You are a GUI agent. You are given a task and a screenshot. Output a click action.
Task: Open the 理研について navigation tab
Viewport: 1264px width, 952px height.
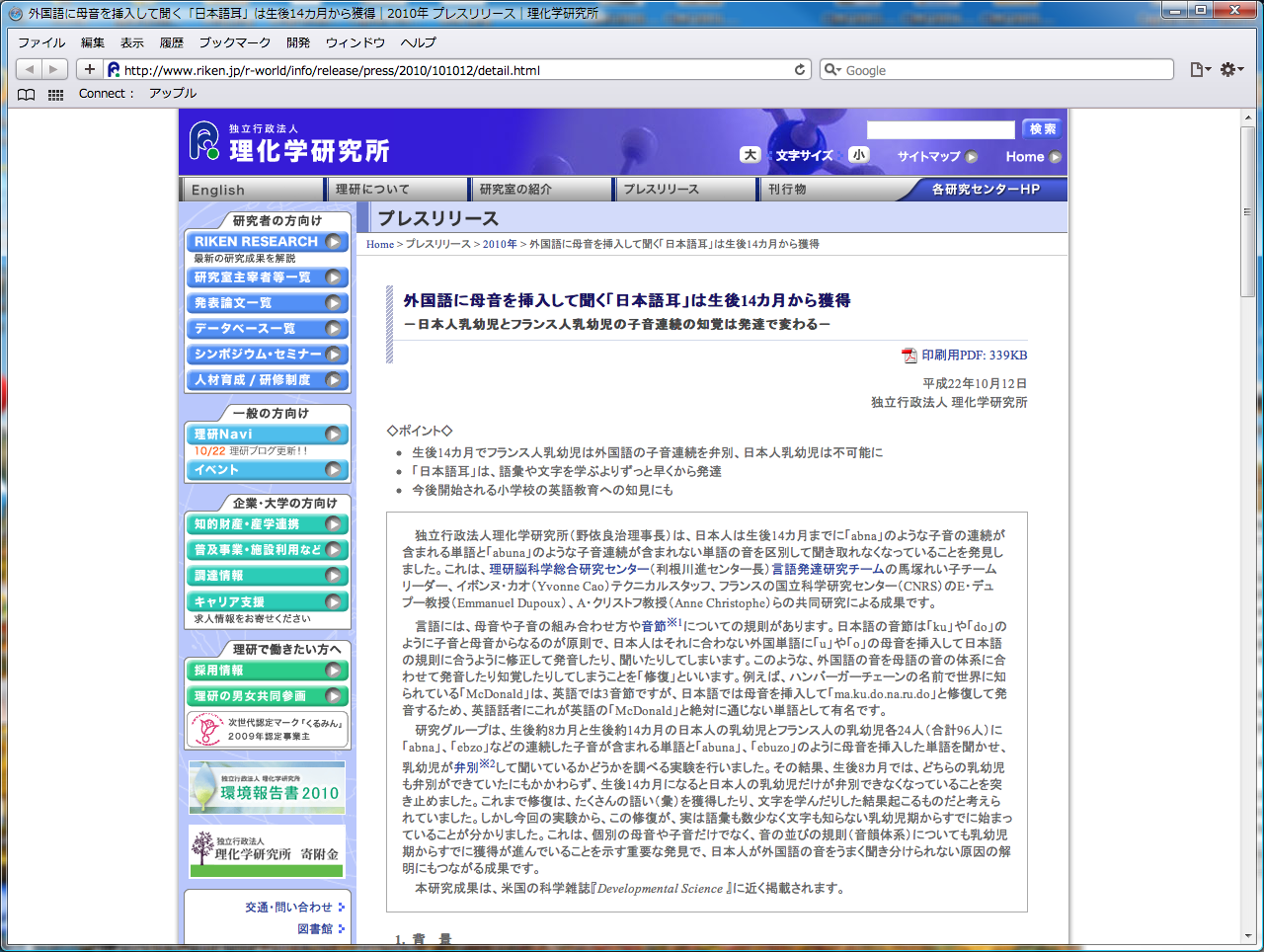[399, 190]
